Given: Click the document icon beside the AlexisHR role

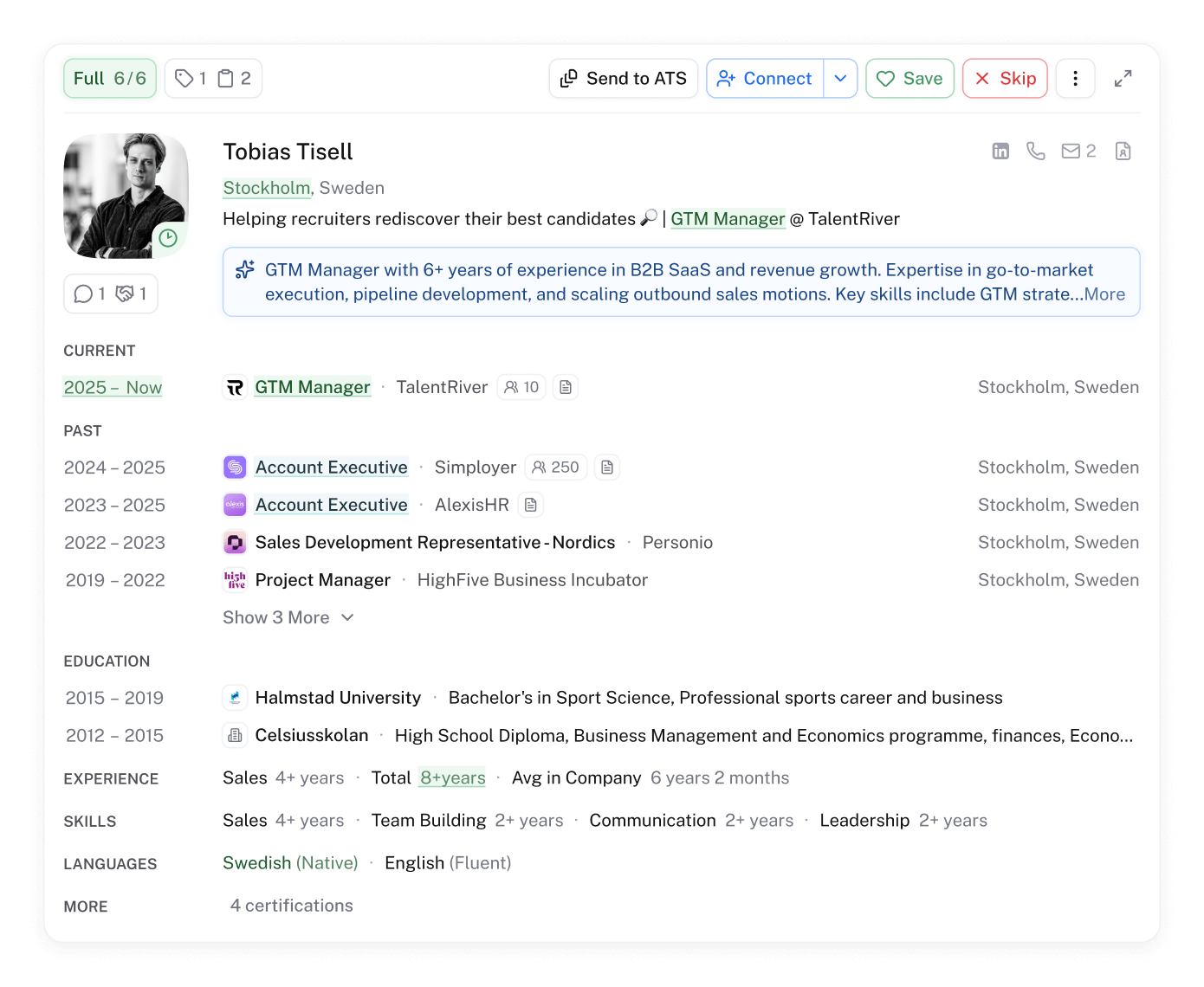Looking at the screenshot, I should [531, 505].
